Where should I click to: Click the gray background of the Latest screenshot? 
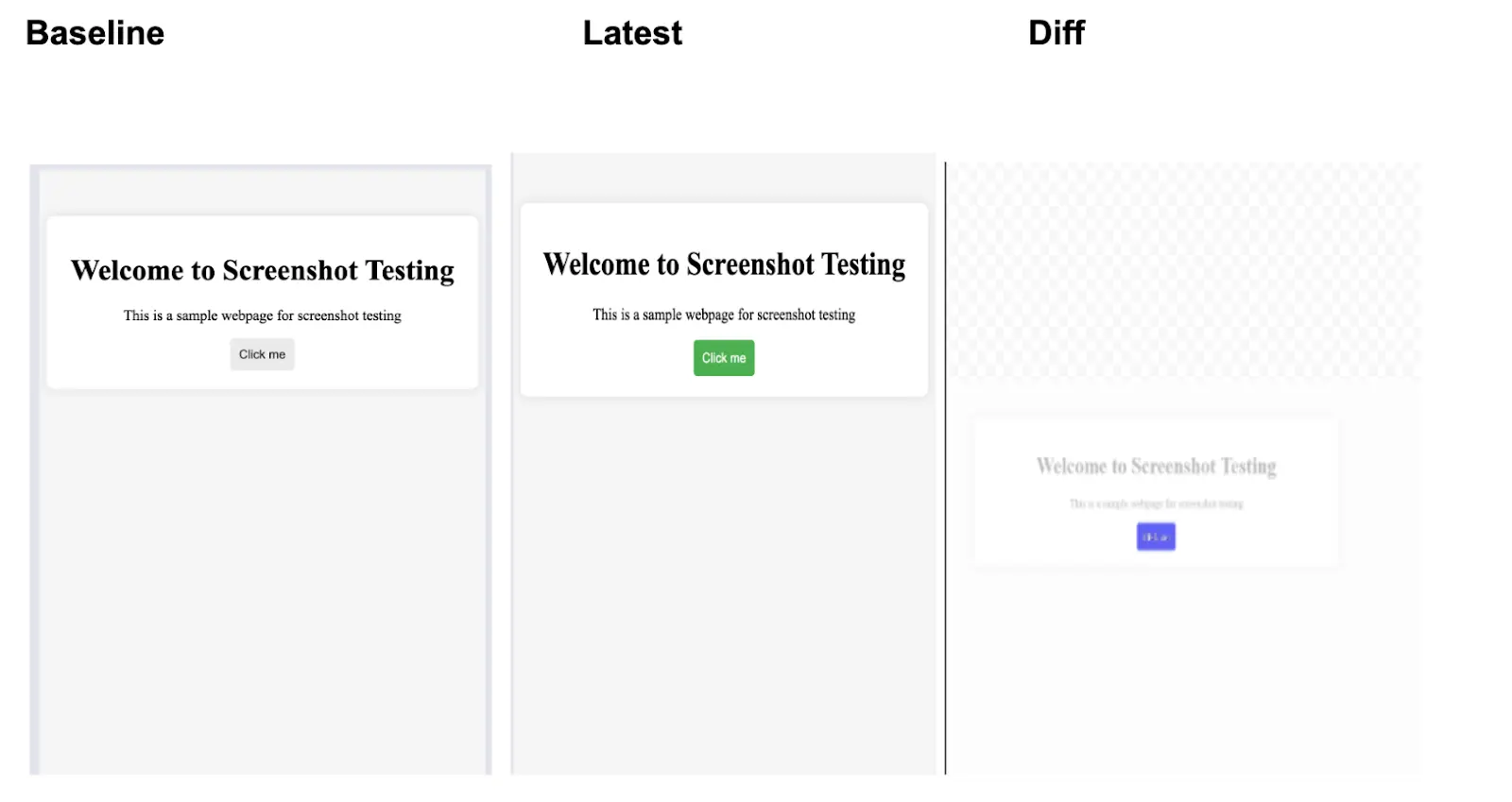click(723, 614)
